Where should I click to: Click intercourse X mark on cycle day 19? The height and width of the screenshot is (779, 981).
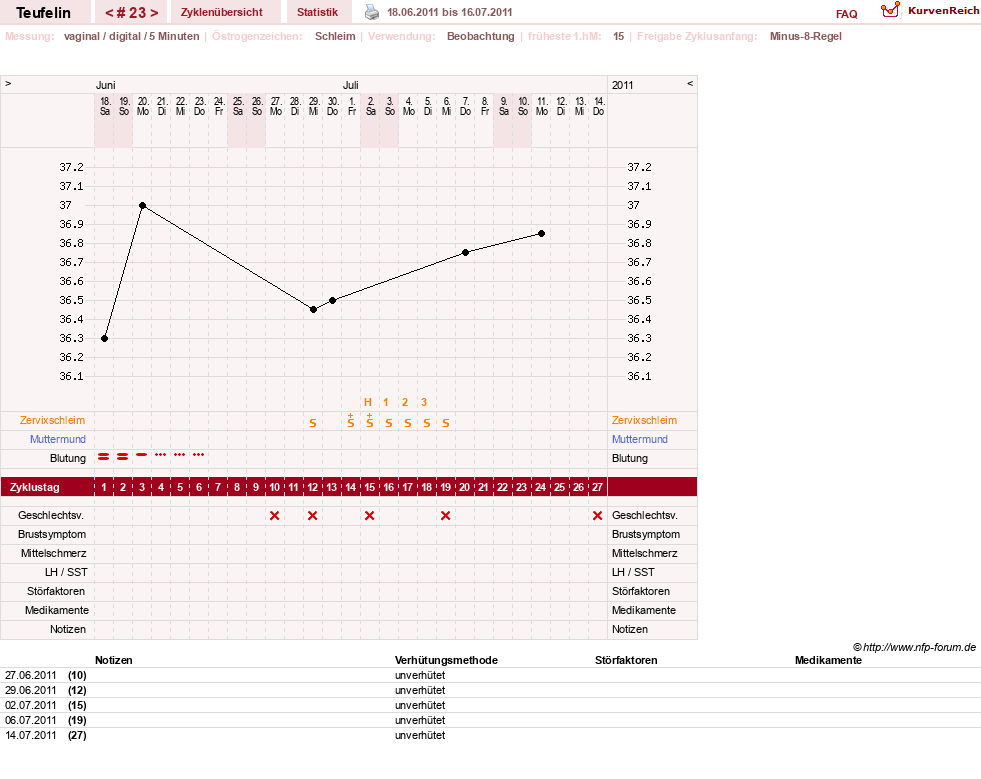coord(445,516)
